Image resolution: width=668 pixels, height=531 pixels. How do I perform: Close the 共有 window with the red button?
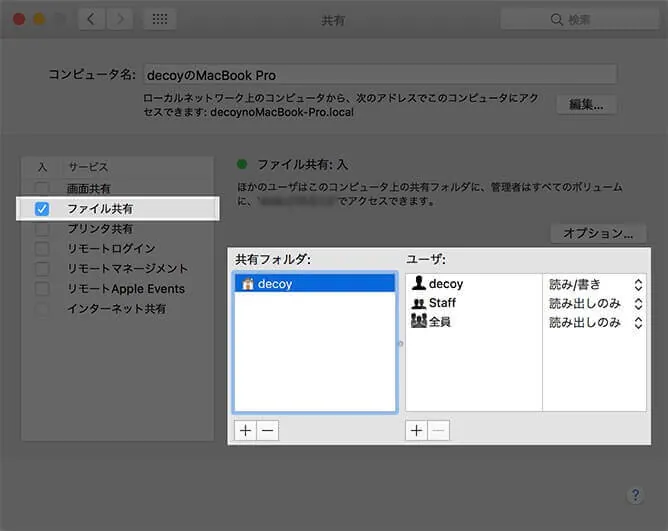click(19, 19)
